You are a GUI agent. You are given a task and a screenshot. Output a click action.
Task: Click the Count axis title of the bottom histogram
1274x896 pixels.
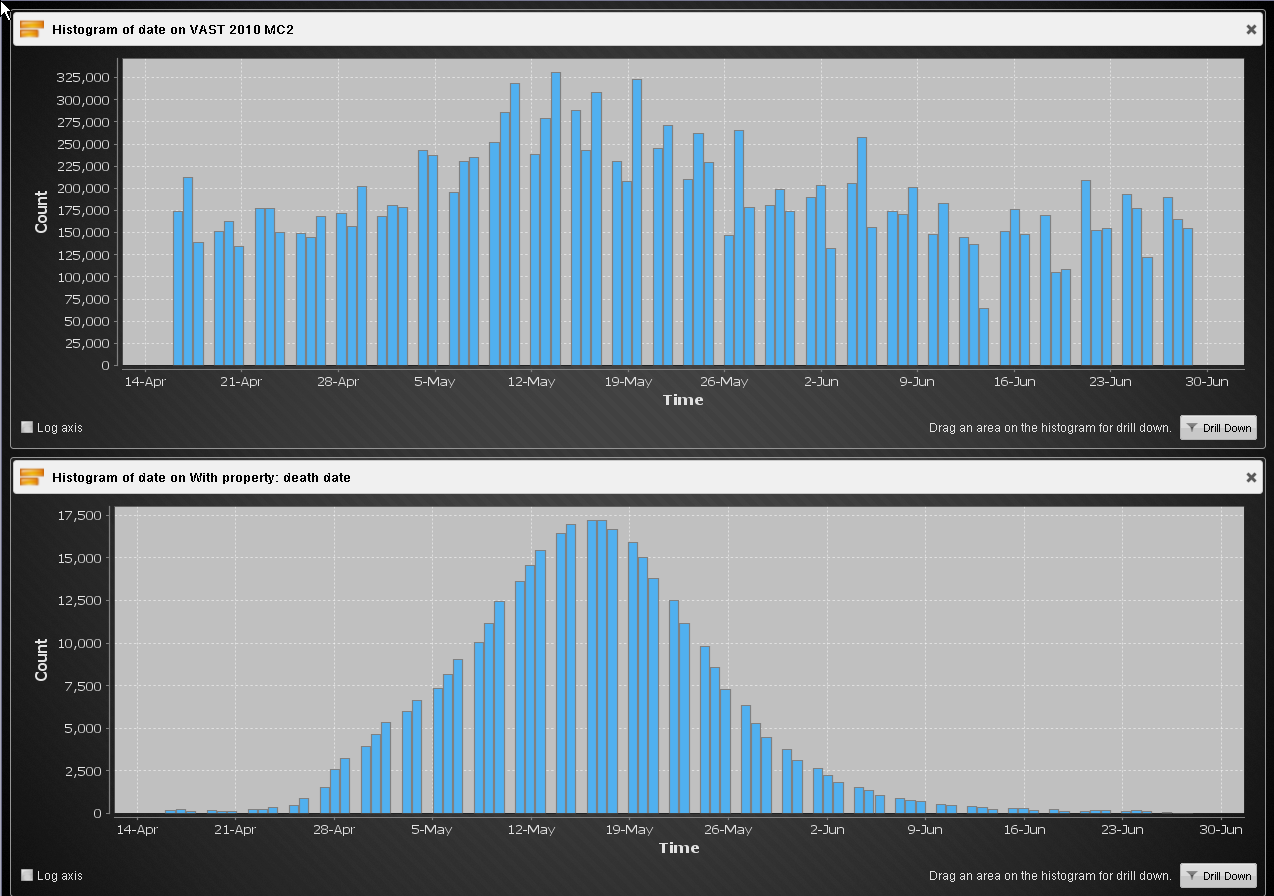(41, 660)
